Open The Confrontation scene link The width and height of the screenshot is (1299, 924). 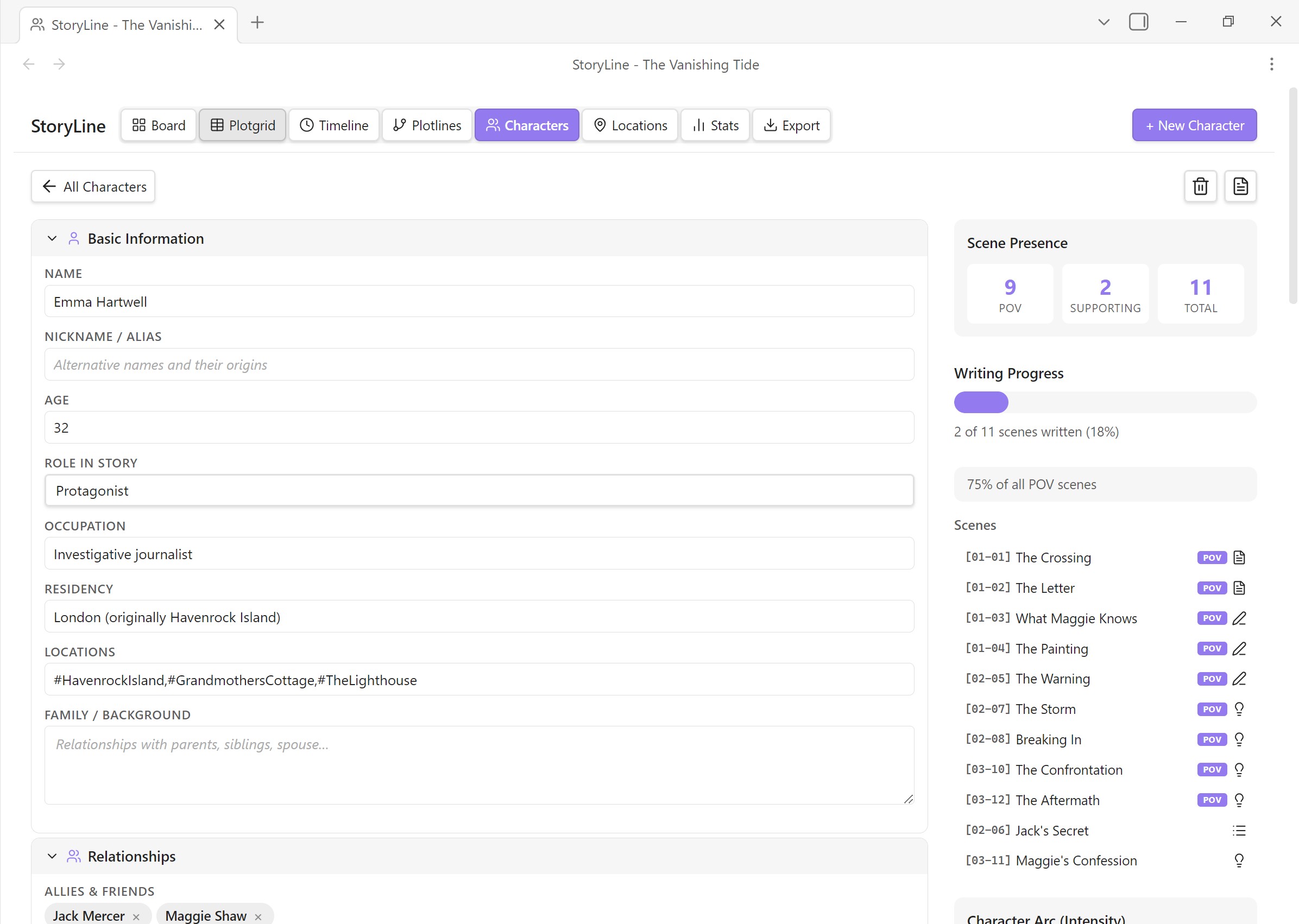click(1068, 770)
